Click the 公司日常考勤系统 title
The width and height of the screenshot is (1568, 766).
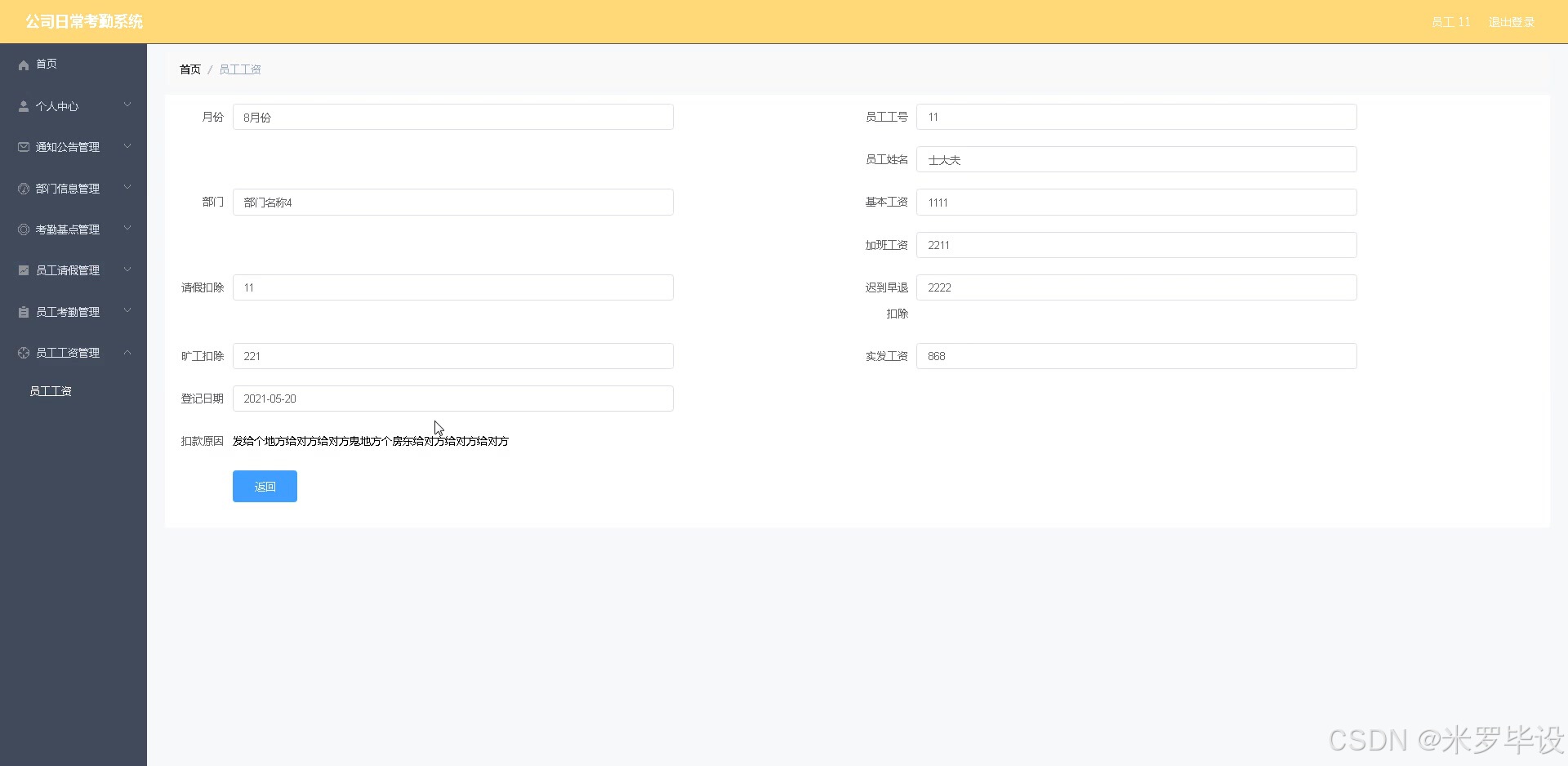(x=84, y=22)
